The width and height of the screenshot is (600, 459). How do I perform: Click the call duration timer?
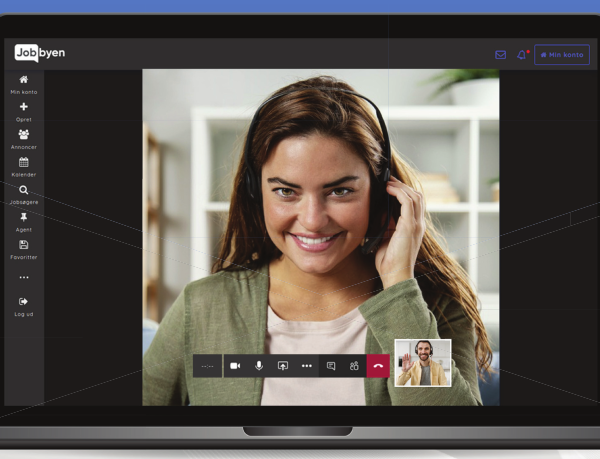pos(208,366)
